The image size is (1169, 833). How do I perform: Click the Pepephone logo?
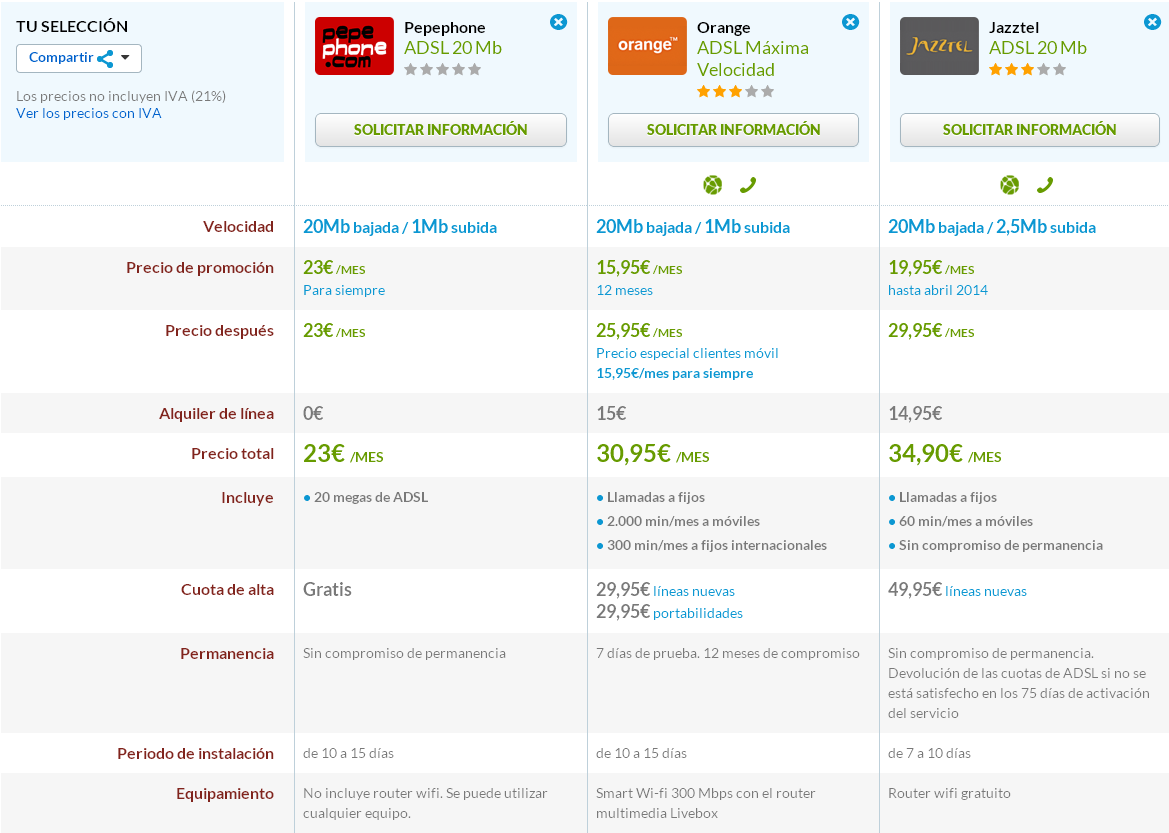point(354,46)
